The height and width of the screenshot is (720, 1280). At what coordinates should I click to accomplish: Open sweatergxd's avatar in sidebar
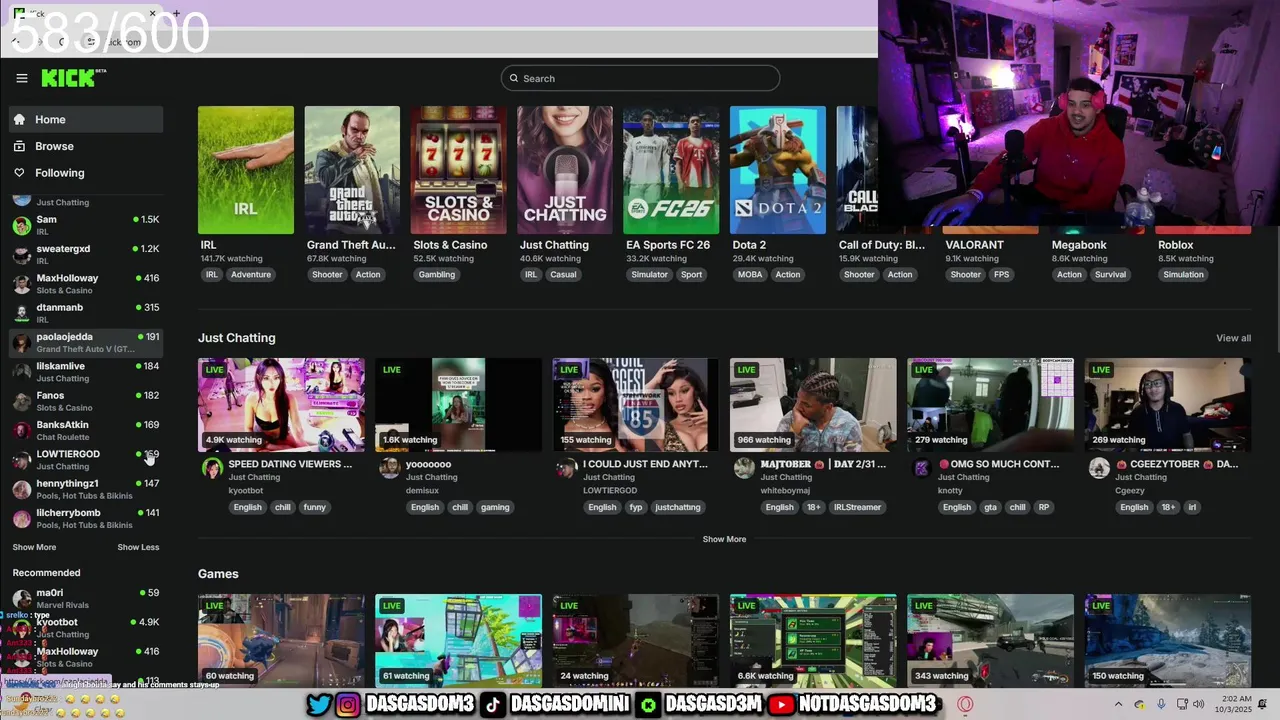21,254
